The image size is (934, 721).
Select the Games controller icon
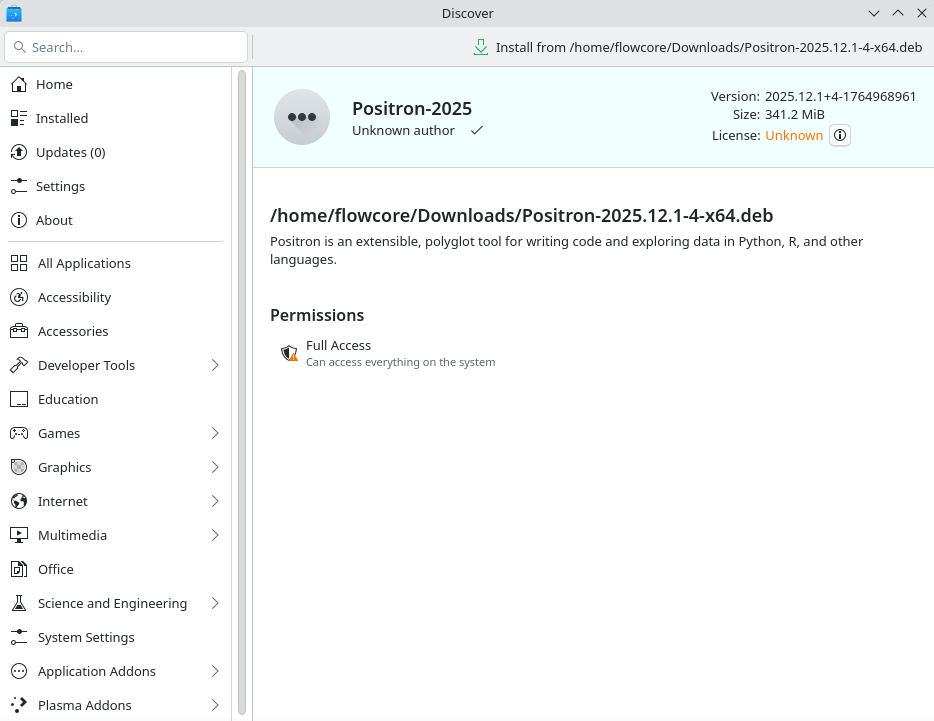tap(19, 433)
